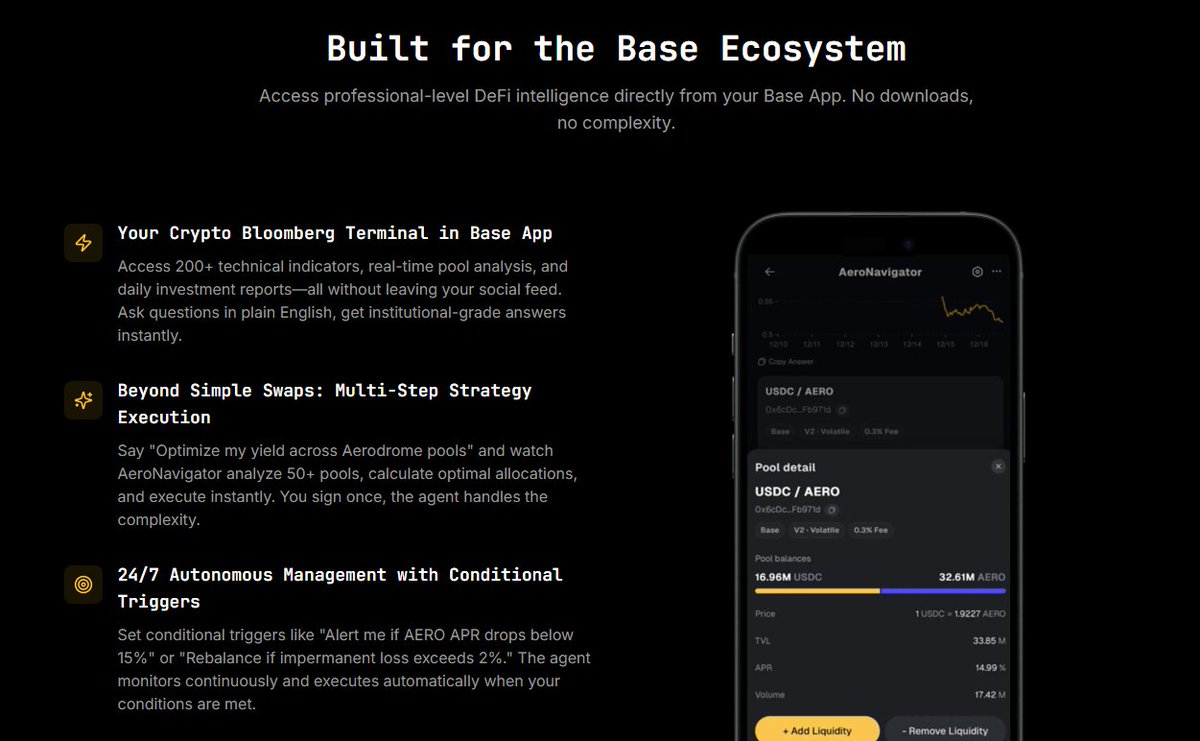Image resolution: width=1200 pixels, height=741 pixels.
Task: Tap the Copy Answer icon under the chart
Action: pos(761,362)
